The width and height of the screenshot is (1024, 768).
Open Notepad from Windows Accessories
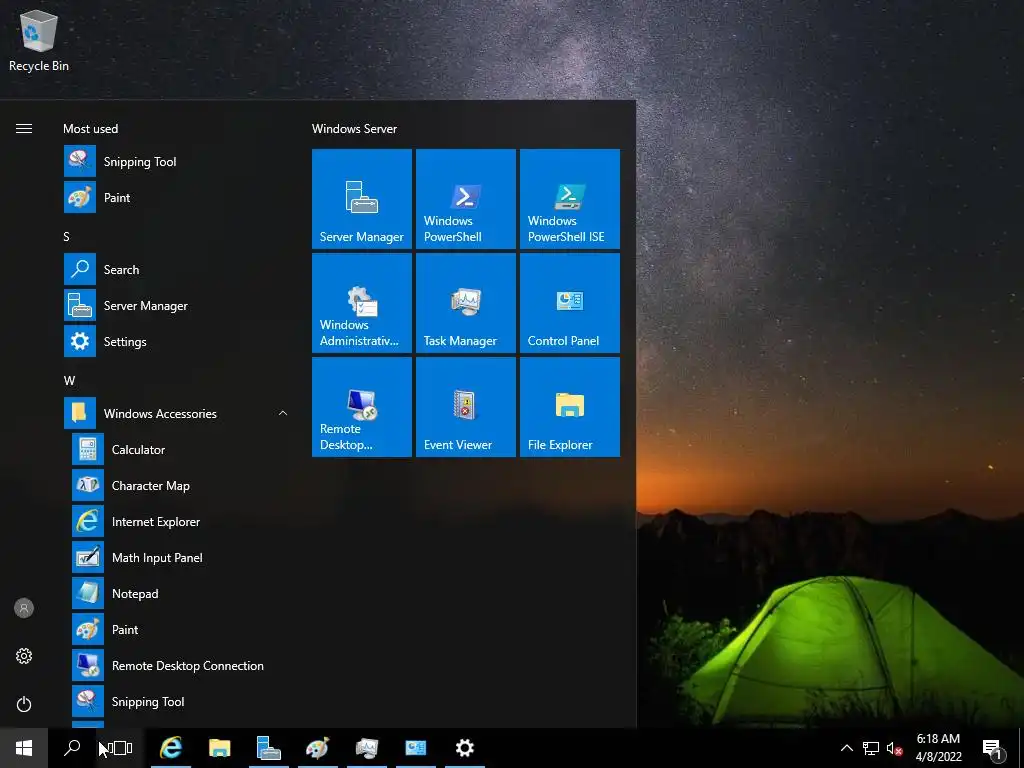click(x=180, y=593)
